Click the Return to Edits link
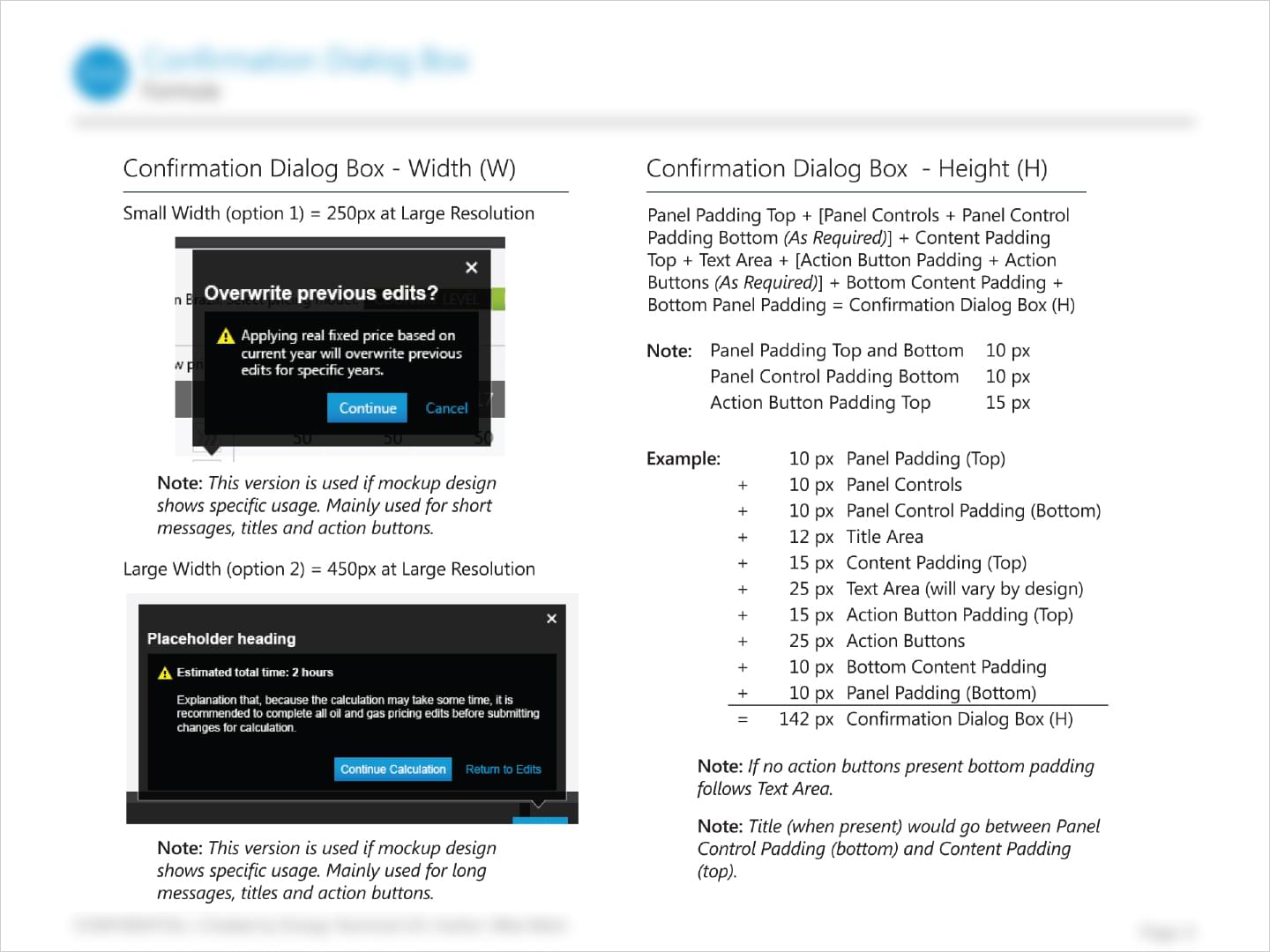Viewport: 1270px width, 952px height. point(504,770)
